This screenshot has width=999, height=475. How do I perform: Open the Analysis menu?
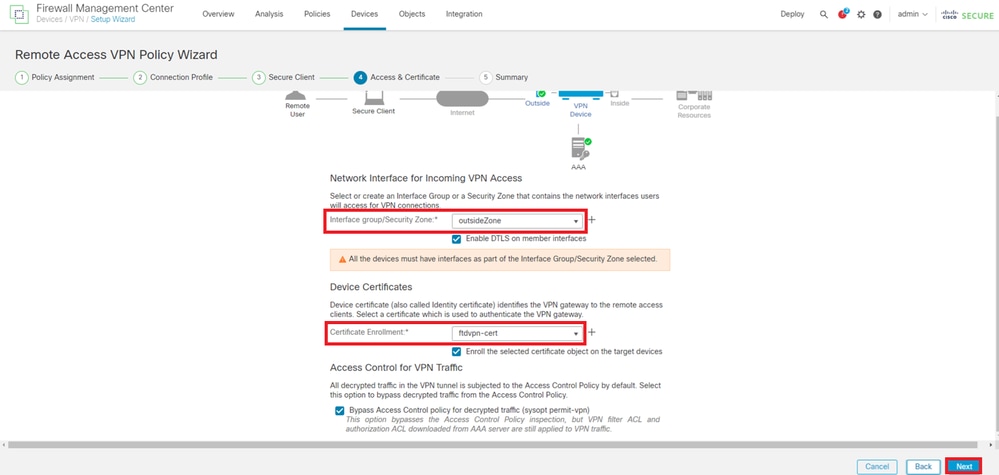point(269,14)
